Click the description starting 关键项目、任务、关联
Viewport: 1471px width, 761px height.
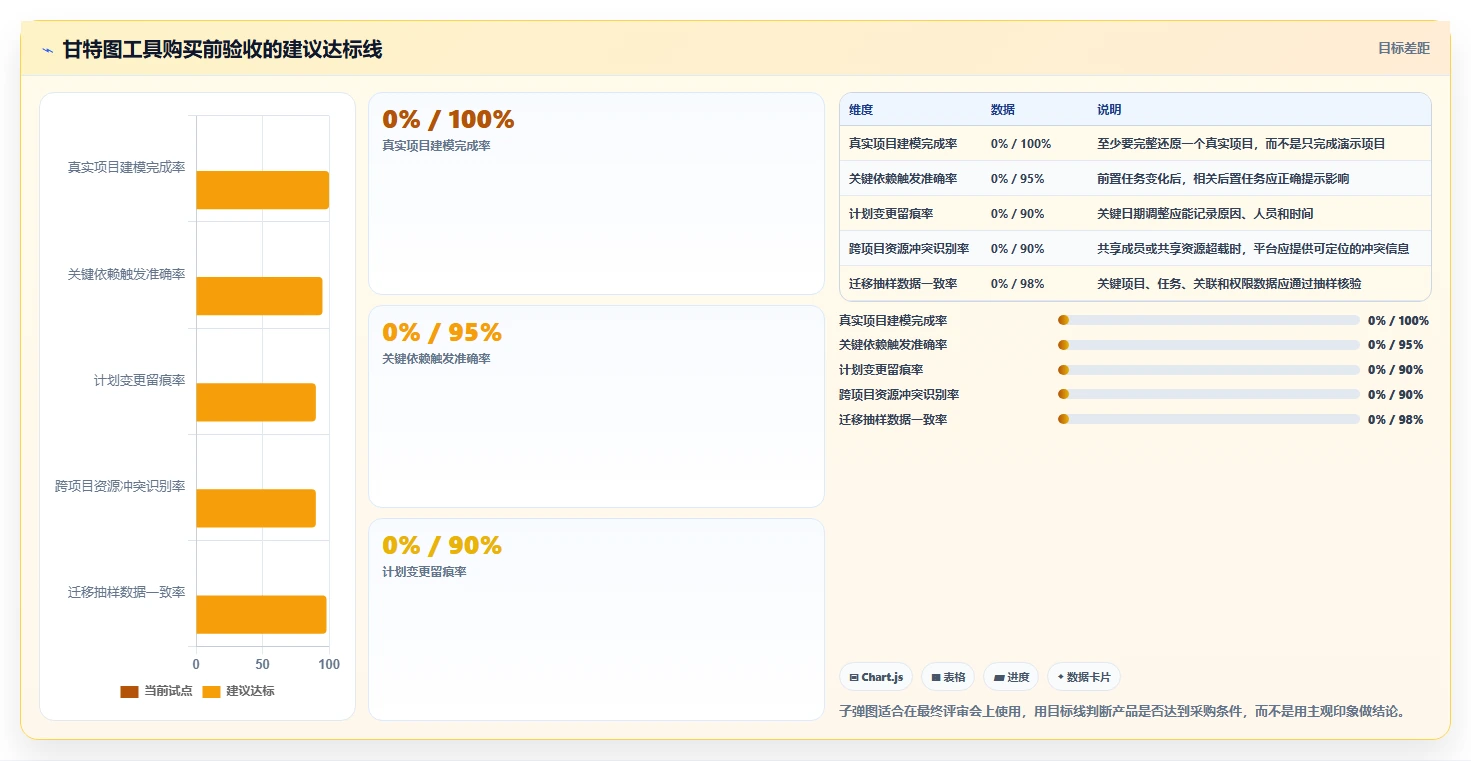[x=1229, y=284]
